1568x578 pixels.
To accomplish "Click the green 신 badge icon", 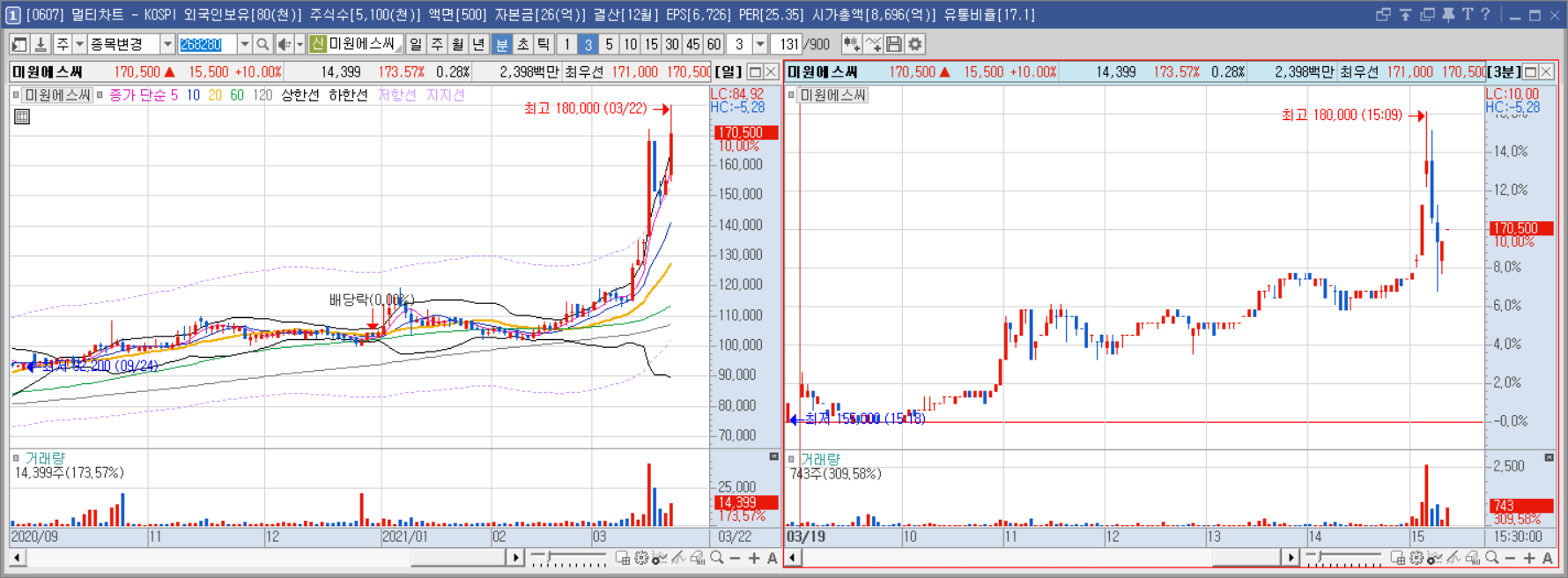I will click(x=318, y=44).
